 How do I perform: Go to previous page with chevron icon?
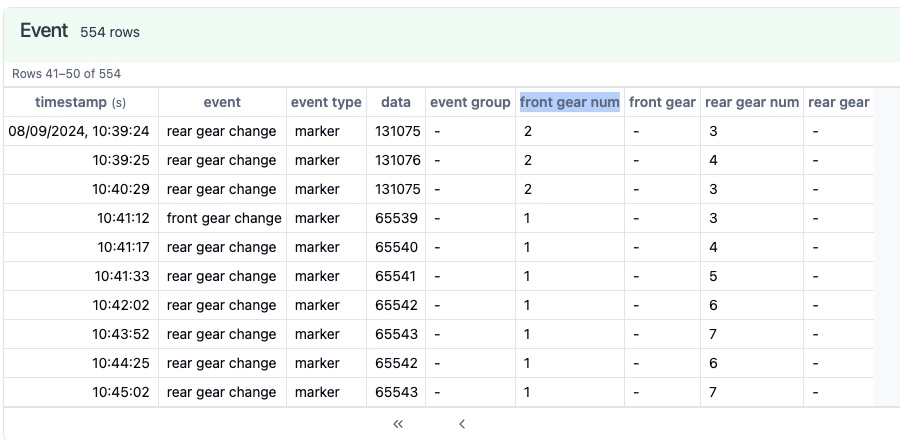coord(462,424)
